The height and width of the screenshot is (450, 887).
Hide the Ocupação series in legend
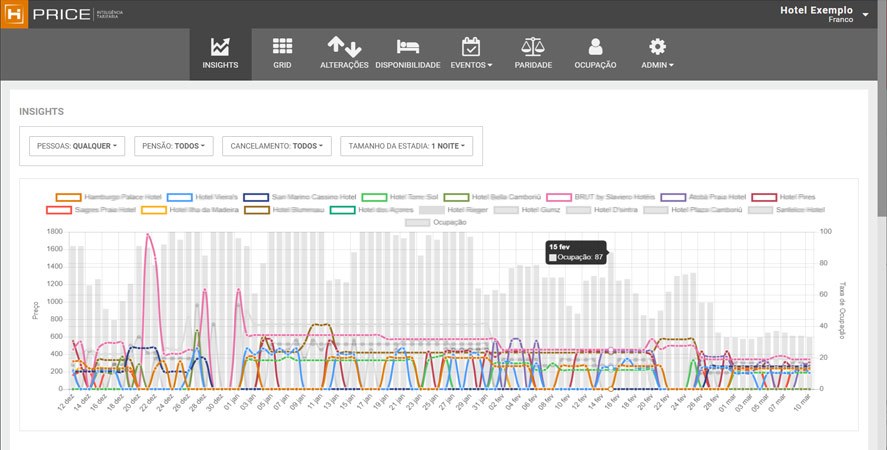420,222
